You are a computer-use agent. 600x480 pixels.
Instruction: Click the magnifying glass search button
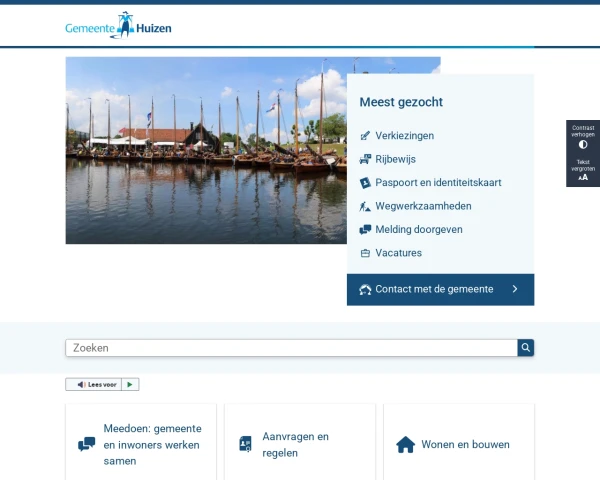(x=526, y=348)
